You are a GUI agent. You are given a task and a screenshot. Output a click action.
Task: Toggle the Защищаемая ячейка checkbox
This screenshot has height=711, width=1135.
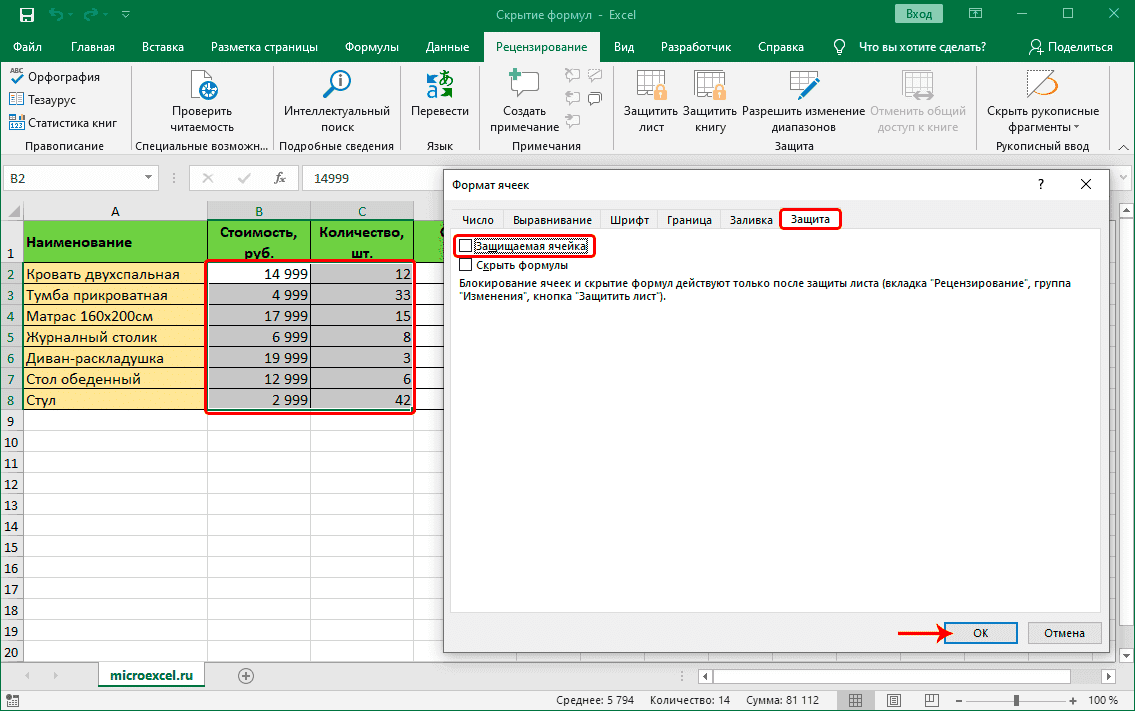click(x=465, y=246)
